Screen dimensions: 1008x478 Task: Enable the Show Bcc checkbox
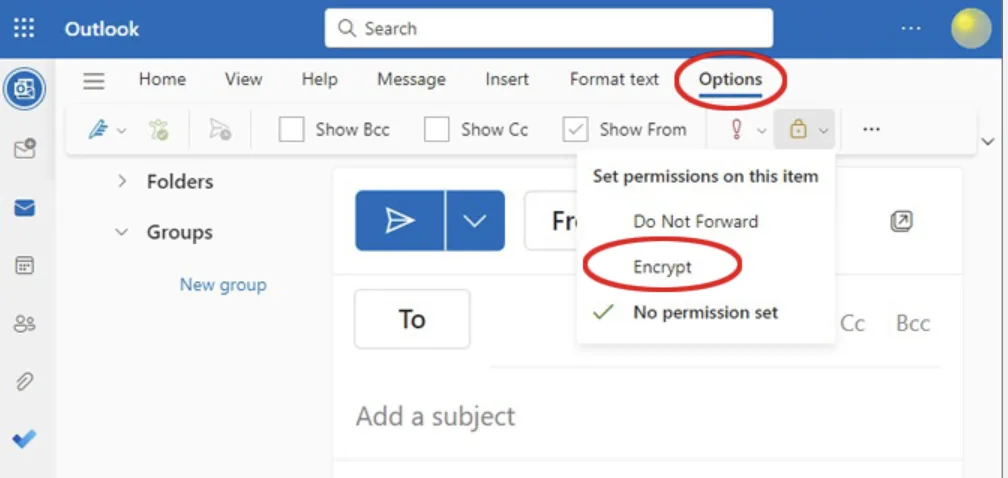pos(292,130)
